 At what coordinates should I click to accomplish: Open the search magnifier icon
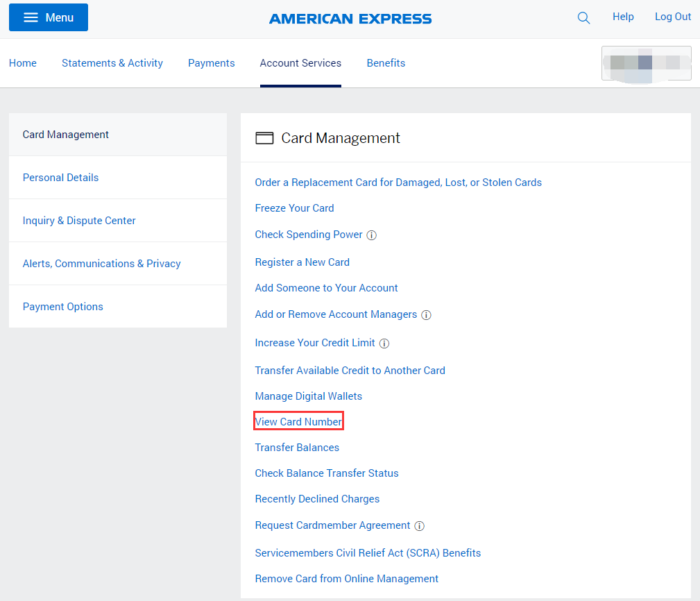(x=583, y=18)
